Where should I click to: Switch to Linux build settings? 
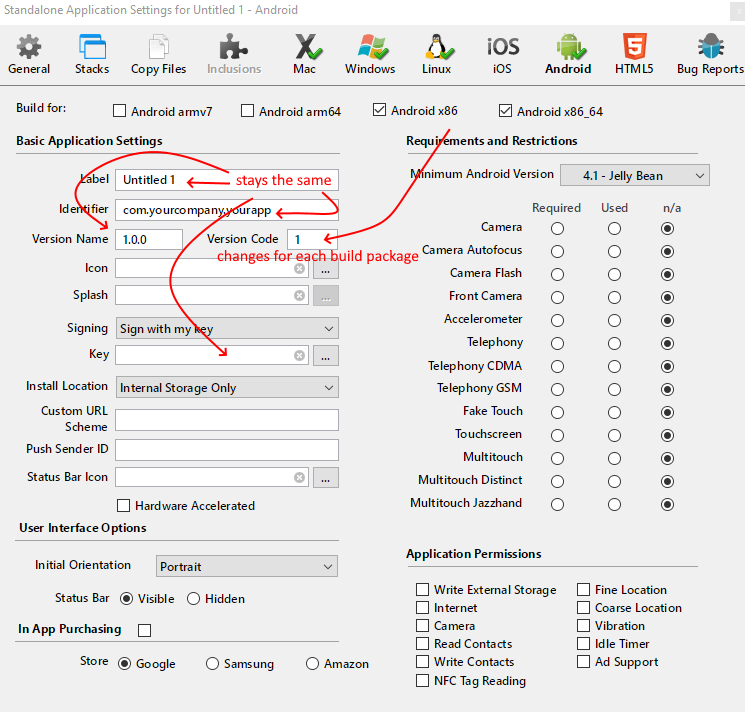(436, 54)
